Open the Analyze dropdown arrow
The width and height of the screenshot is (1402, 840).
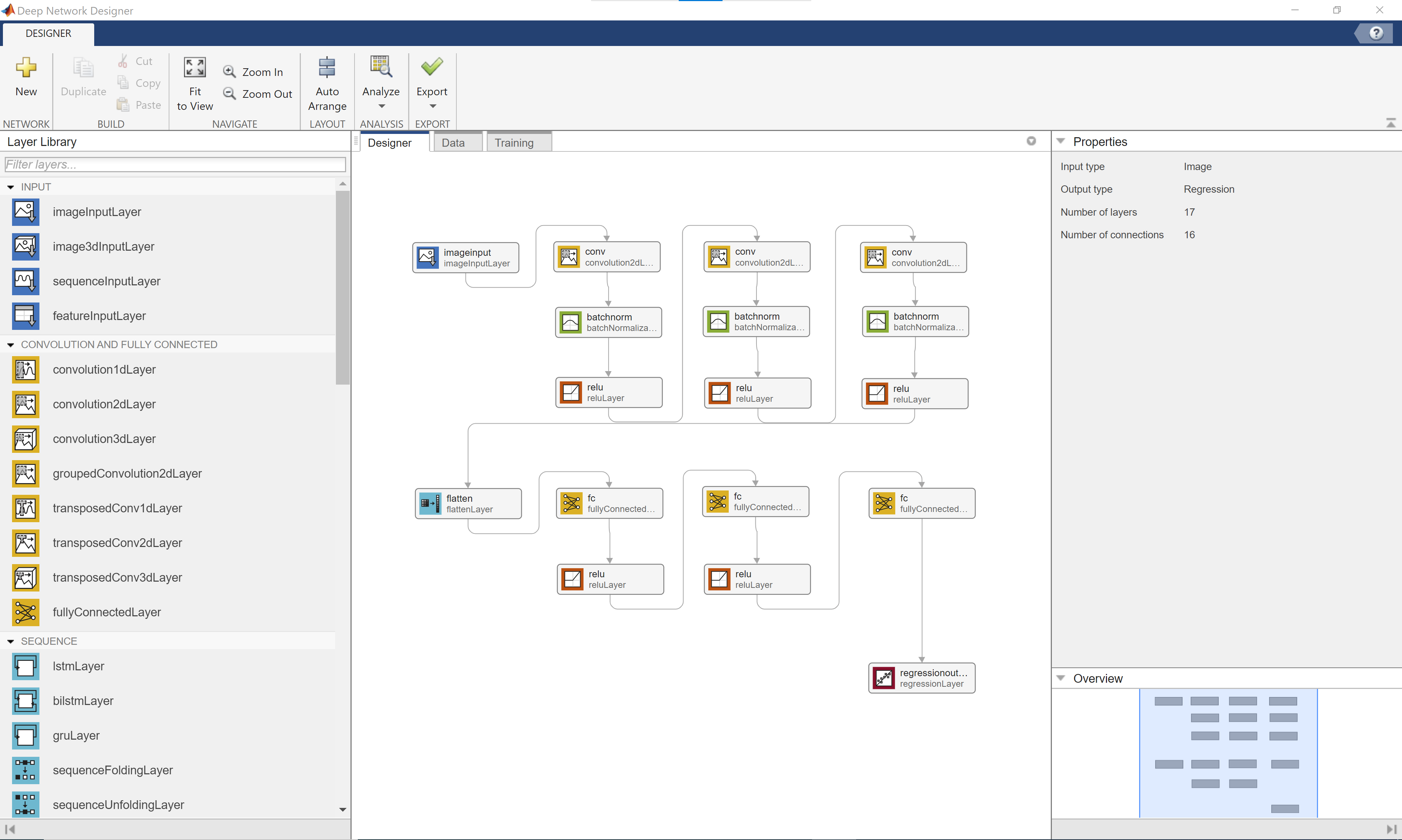(381, 107)
